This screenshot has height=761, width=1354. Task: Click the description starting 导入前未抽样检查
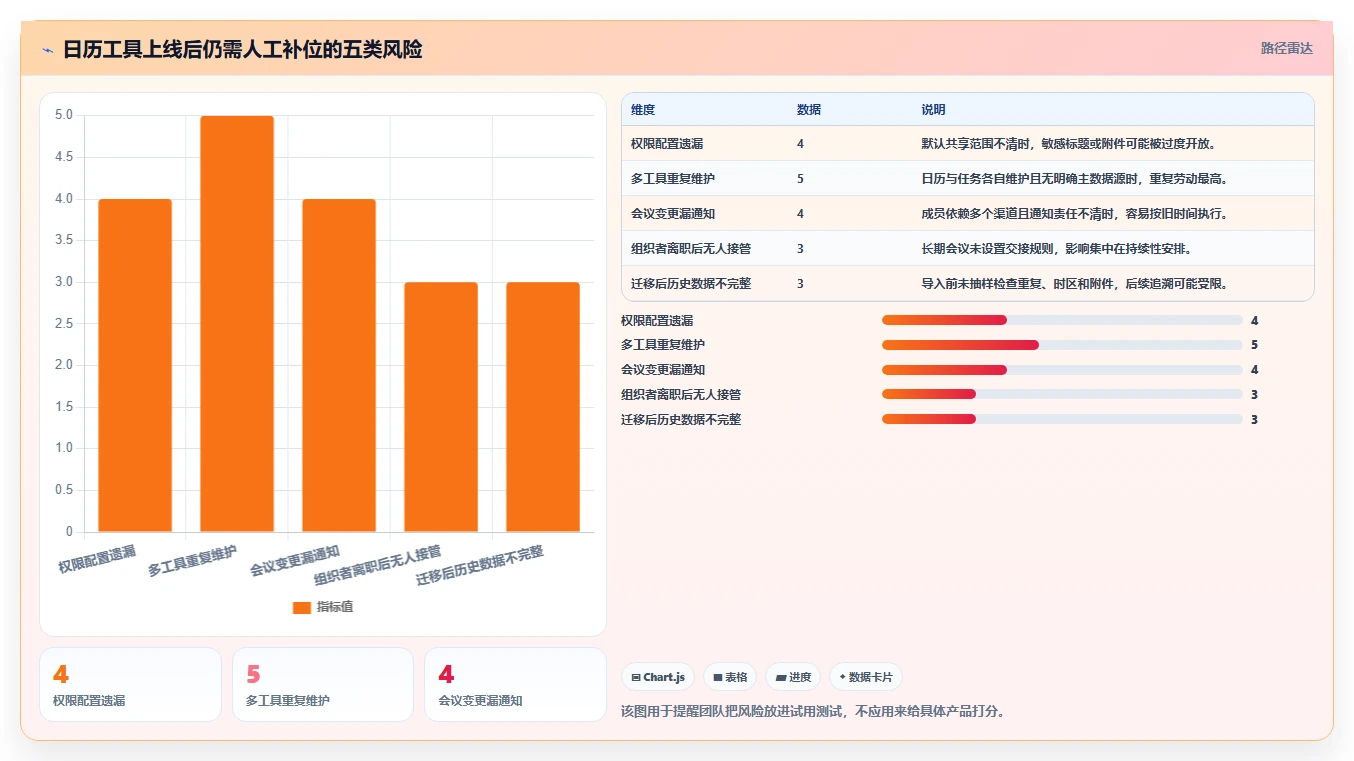click(1075, 284)
